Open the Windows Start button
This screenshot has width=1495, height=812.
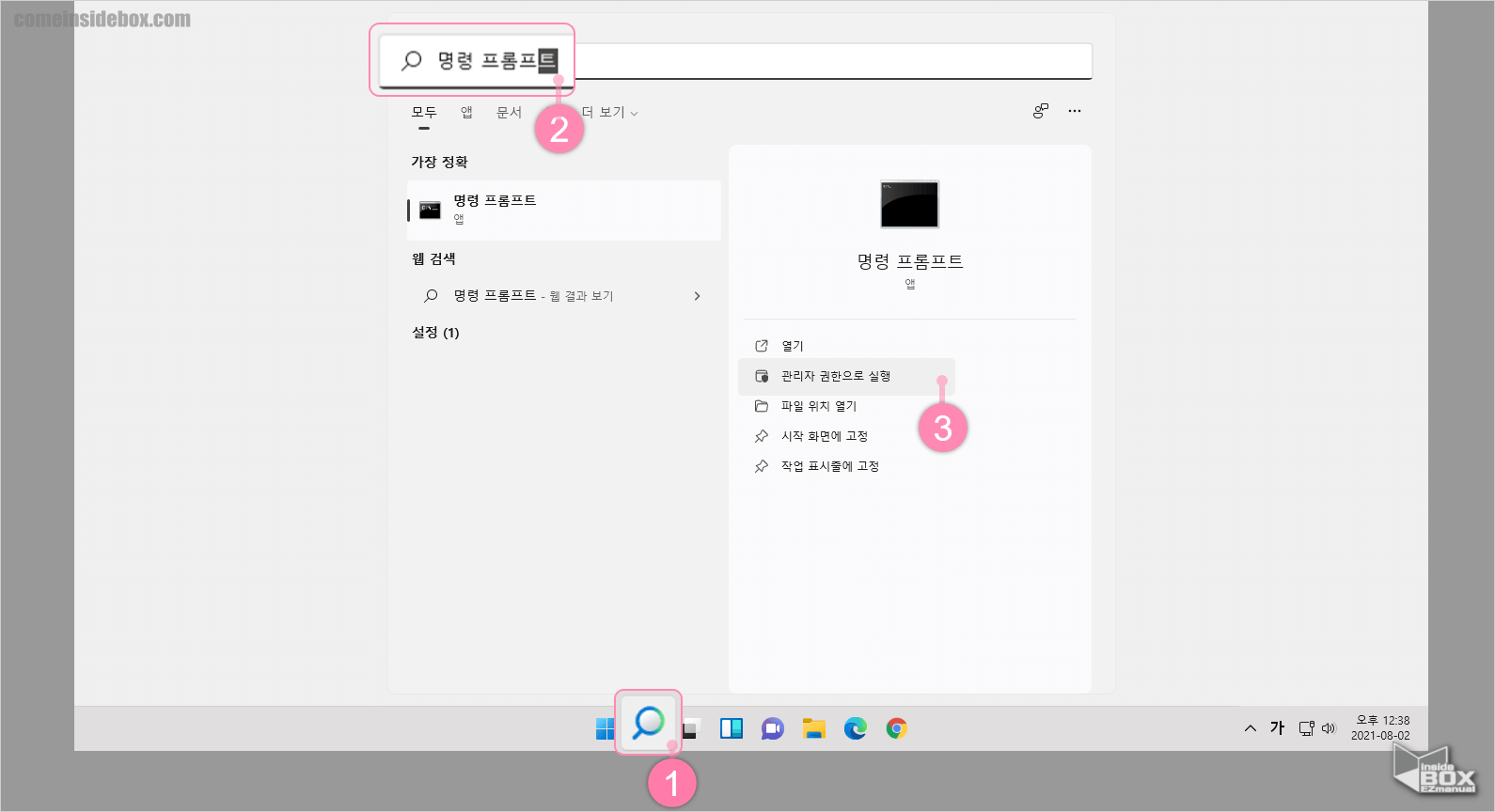pyautogui.click(x=605, y=728)
